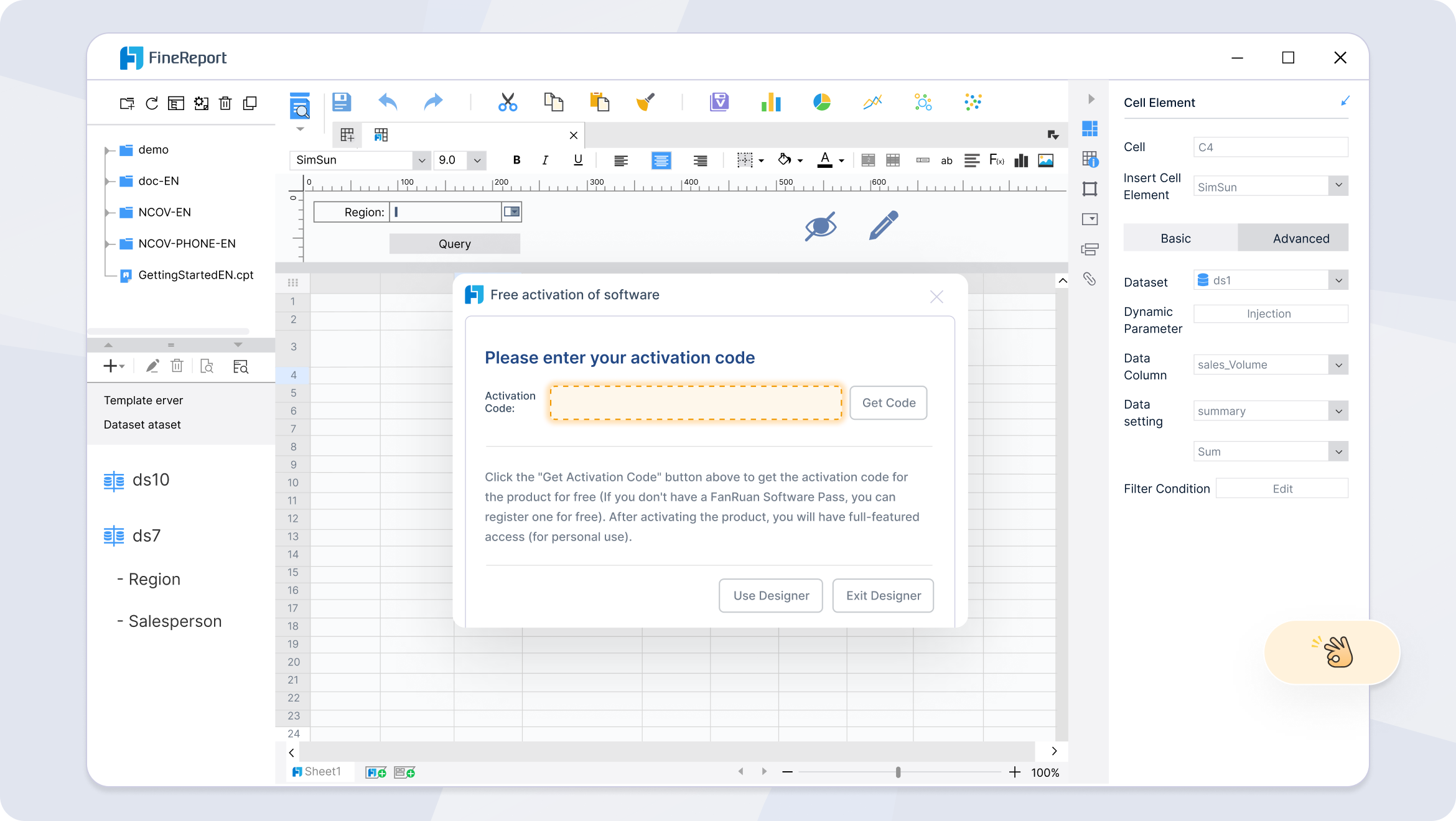Click the refresh icon in file panel

pyautogui.click(x=151, y=103)
